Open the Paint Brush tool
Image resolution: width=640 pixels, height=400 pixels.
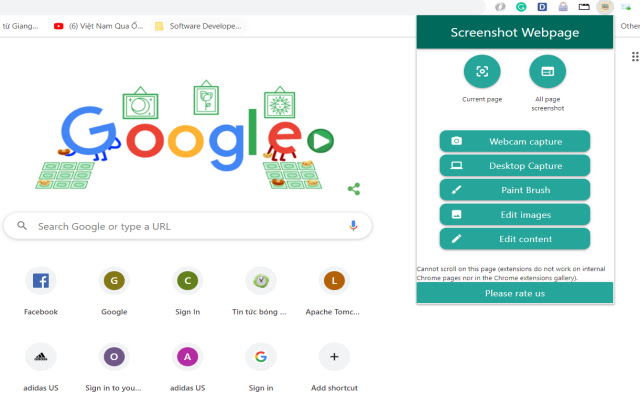click(515, 190)
